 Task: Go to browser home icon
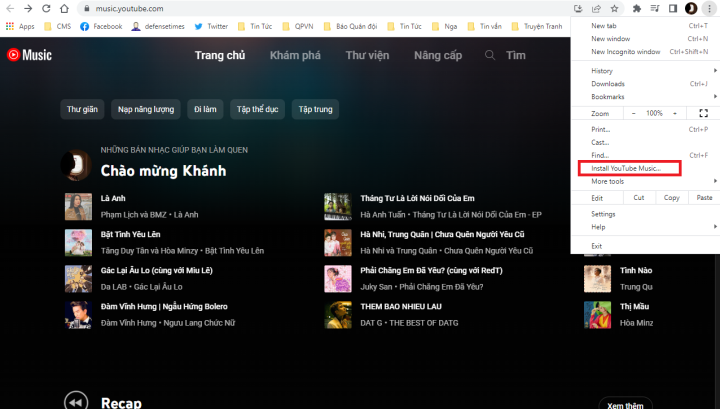point(64,8)
